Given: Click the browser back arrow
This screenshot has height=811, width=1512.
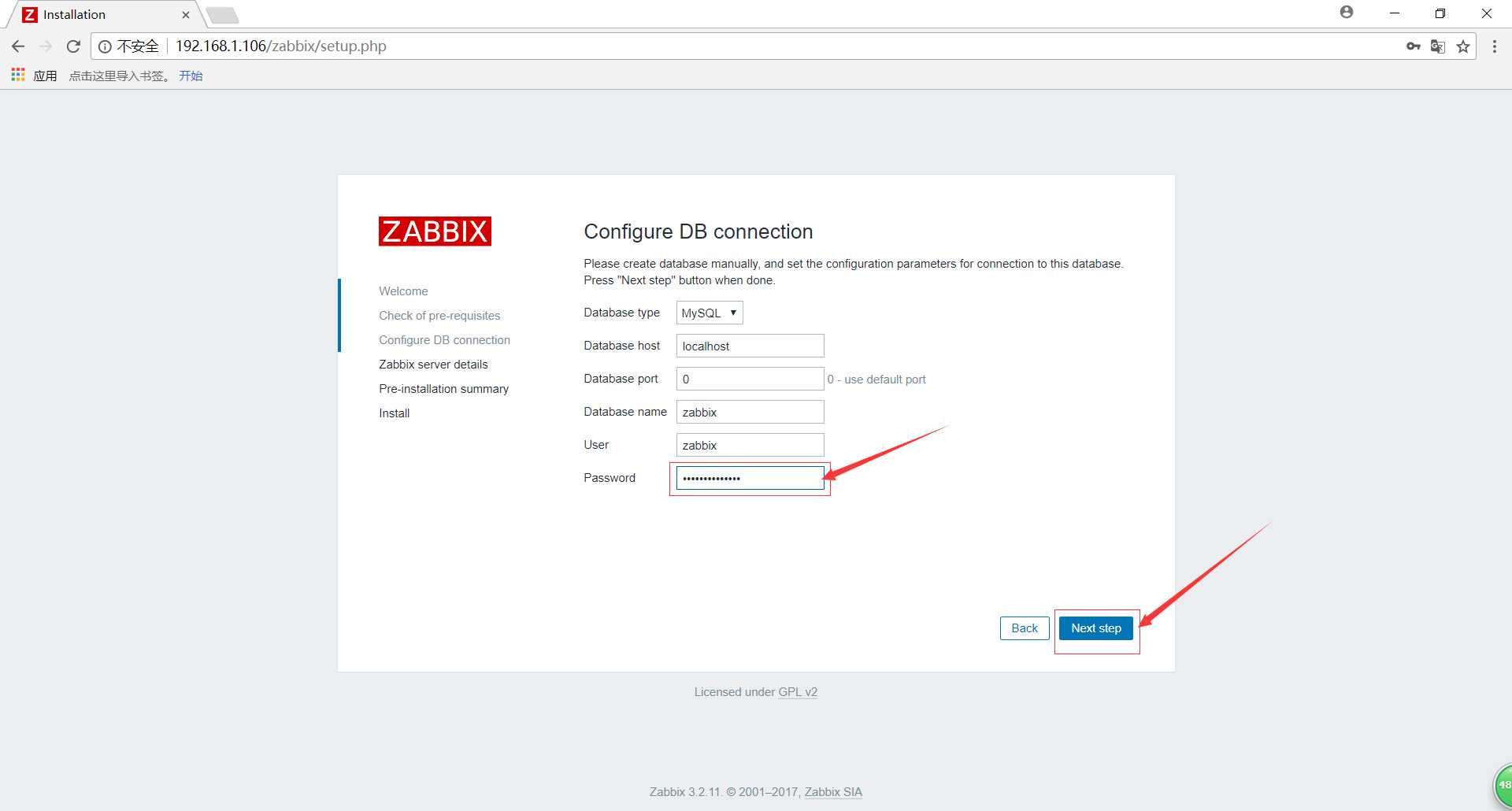Looking at the screenshot, I should click(x=18, y=46).
